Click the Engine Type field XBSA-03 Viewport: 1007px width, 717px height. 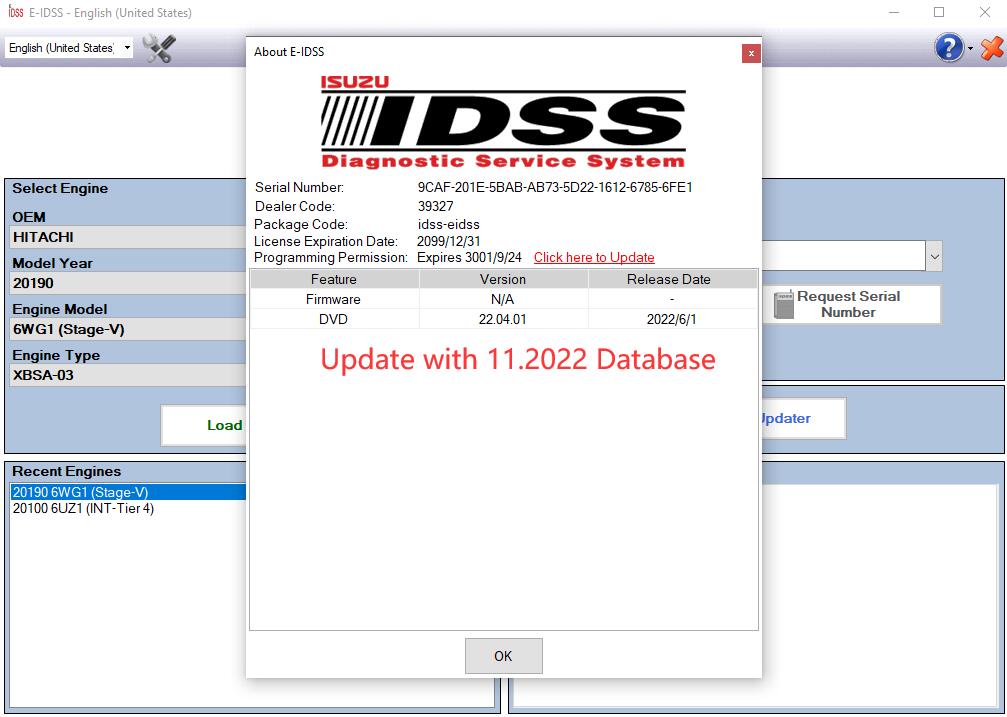[x=128, y=375]
